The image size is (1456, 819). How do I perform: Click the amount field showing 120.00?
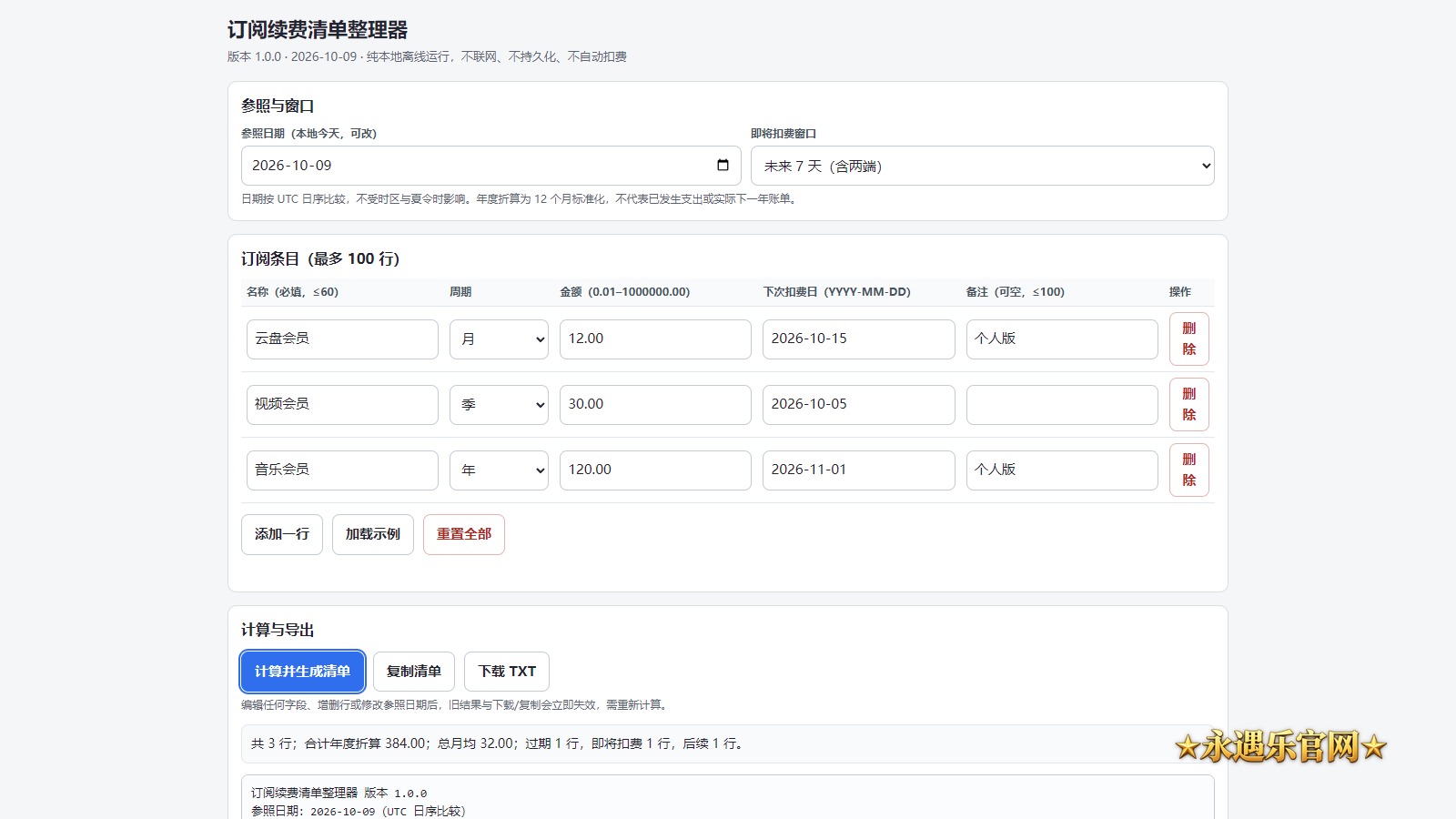[x=655, y=470]
